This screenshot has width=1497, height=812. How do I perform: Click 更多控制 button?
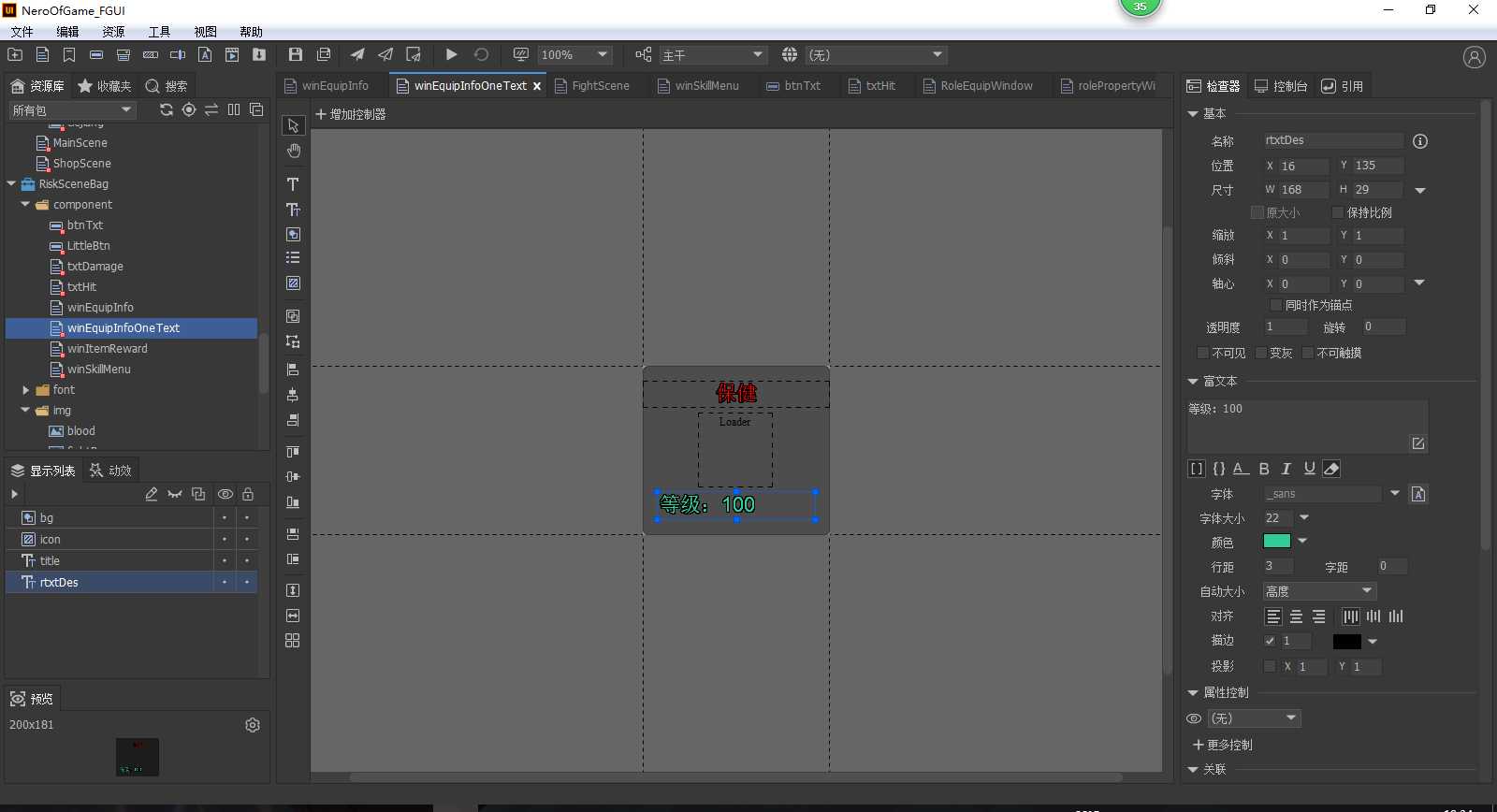point(1222,745)
